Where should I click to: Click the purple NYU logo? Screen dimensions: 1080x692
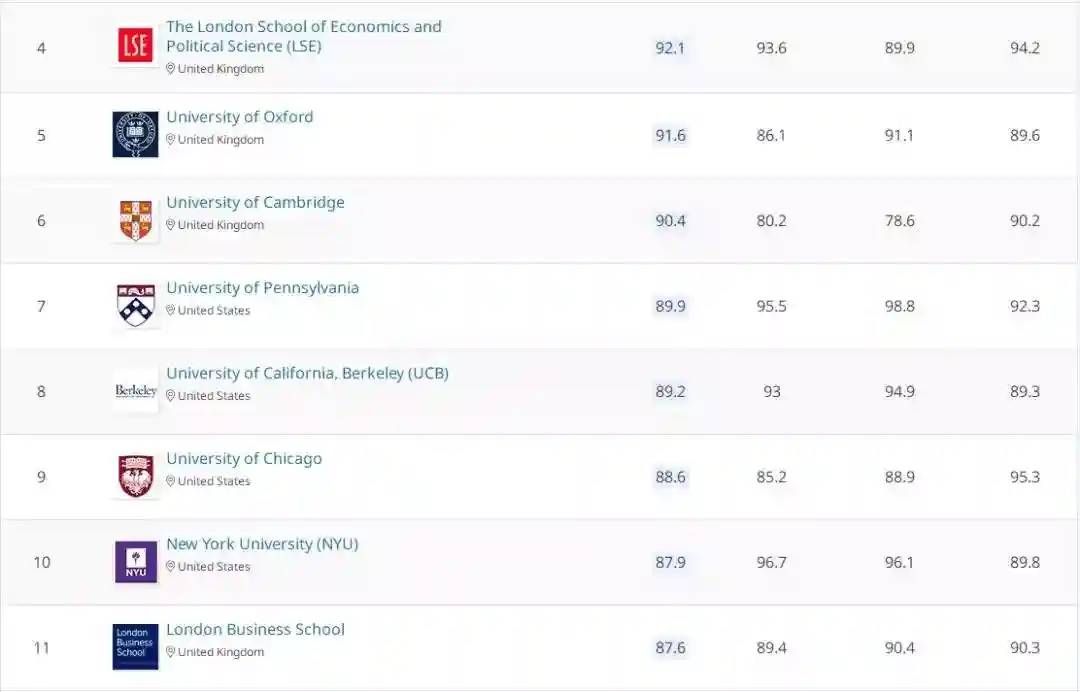[x=135, y=562]
